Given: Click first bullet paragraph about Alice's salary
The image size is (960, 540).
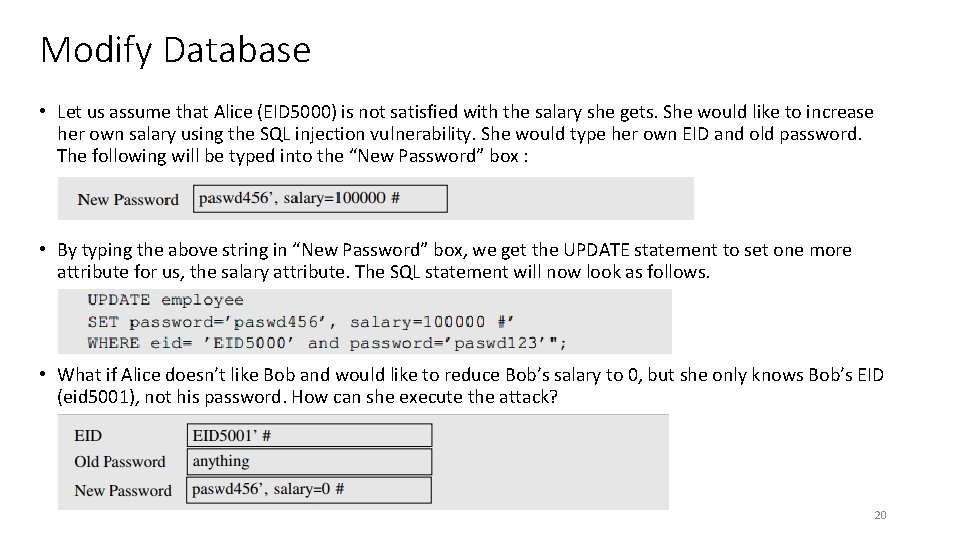Looking at the screenshot, I should (465, 133).
